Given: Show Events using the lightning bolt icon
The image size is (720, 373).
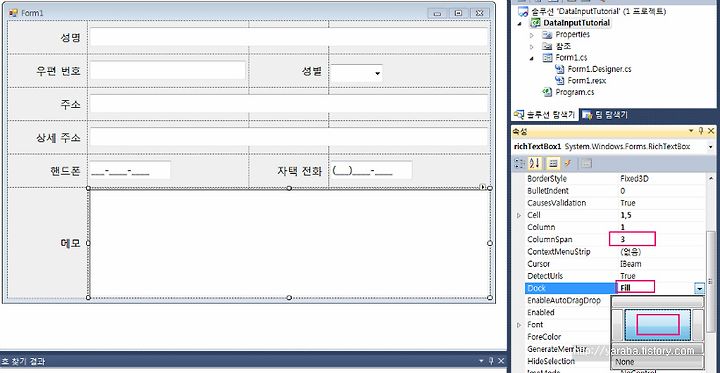Looking at the screenshot, I should pos(568,163).
